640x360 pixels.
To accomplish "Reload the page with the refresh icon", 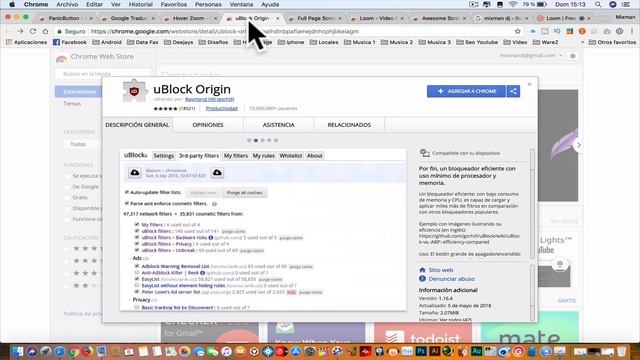I will 33,31.
